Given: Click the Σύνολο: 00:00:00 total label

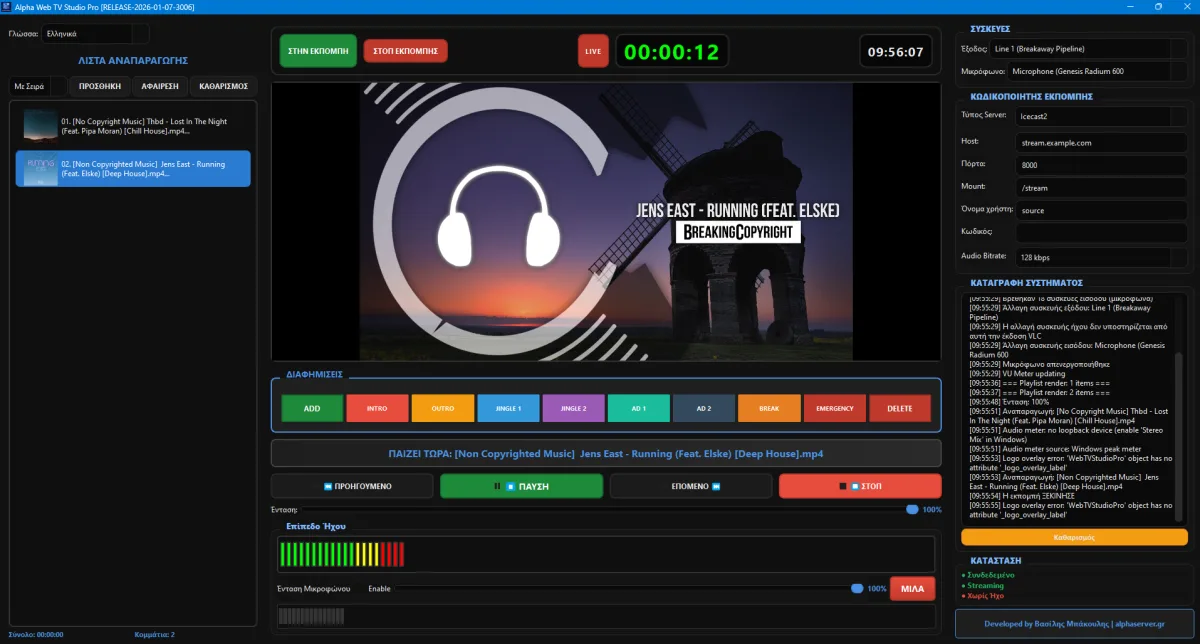Looking at the screenshot, I should 36,634.
